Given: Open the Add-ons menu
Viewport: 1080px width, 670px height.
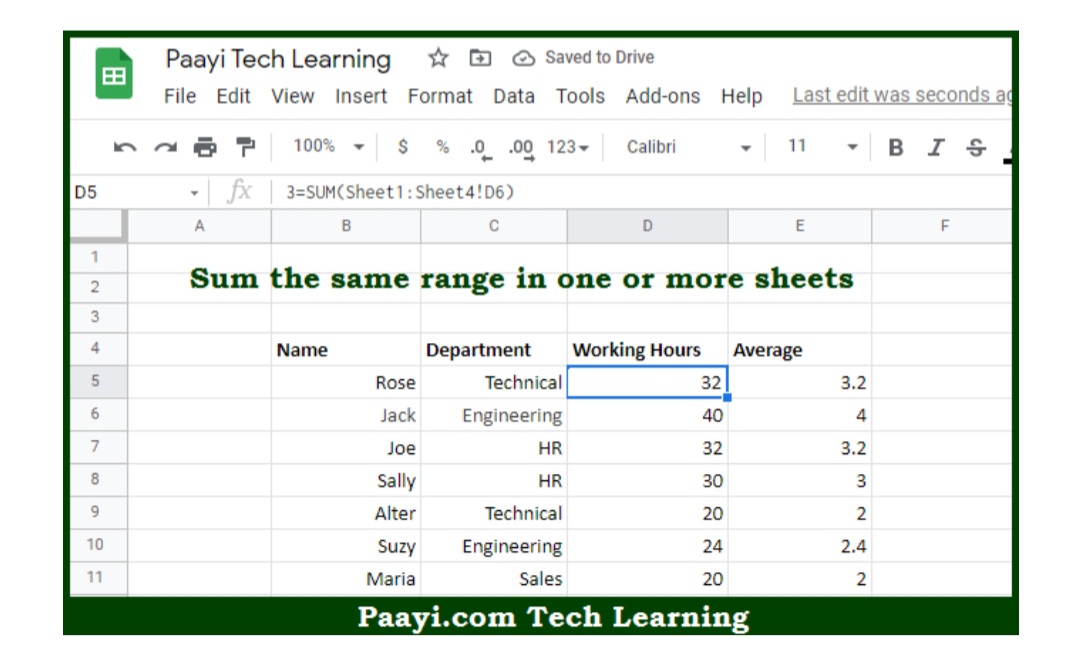Looking at the screenshot, I should [663, 96].
